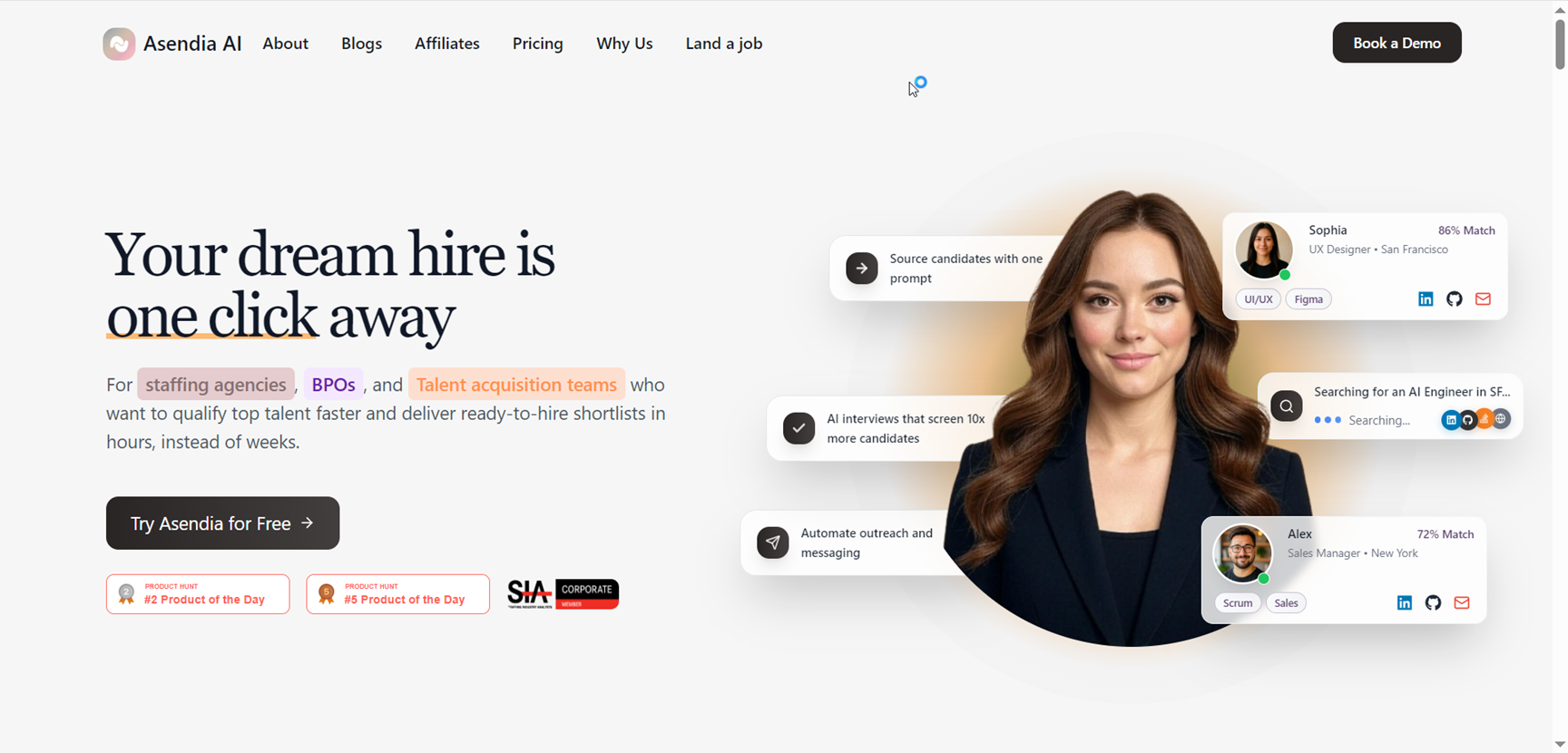This screenshot has width=1568, height=753.
Task: Open Sophia's GitHub icon
Action: tap(1455, 299)
